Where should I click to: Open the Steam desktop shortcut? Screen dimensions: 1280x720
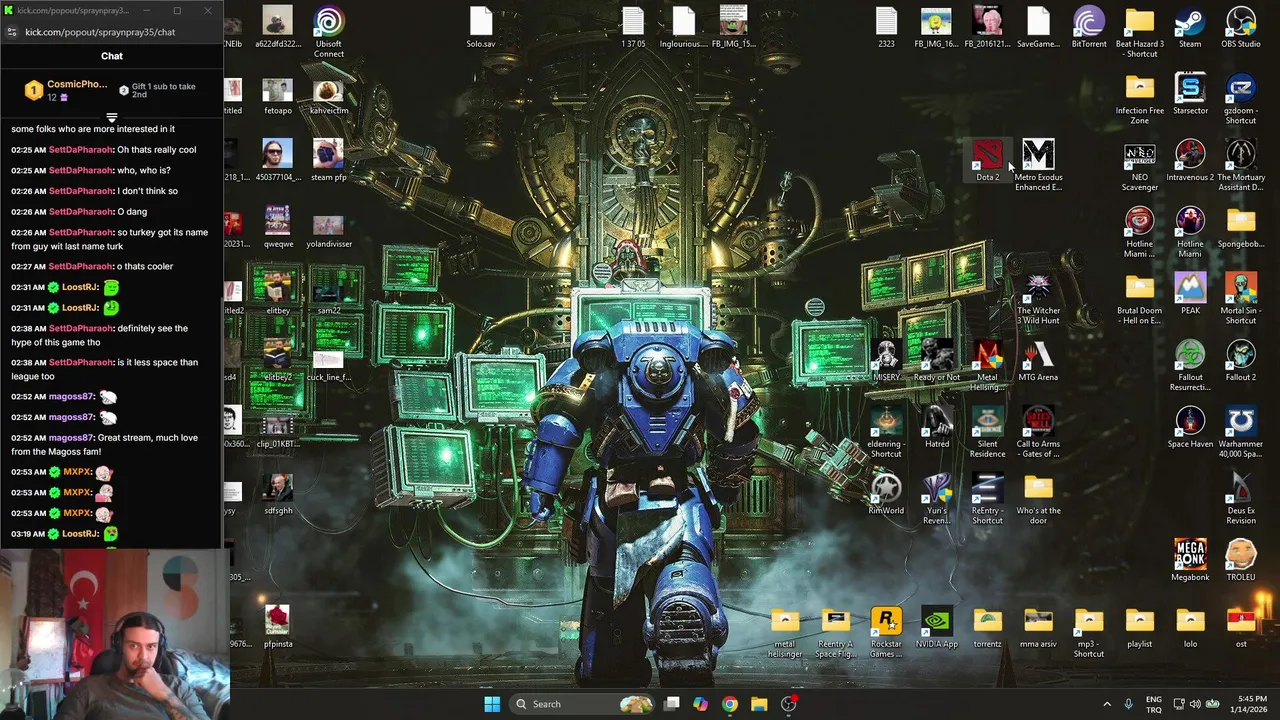[x=1190, y=28]
